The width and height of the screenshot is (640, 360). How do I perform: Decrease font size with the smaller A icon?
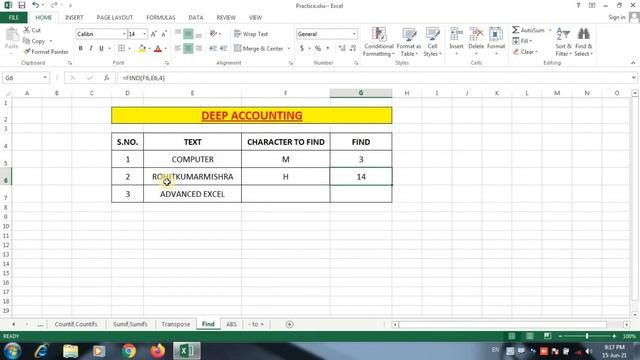coord(164,34)
